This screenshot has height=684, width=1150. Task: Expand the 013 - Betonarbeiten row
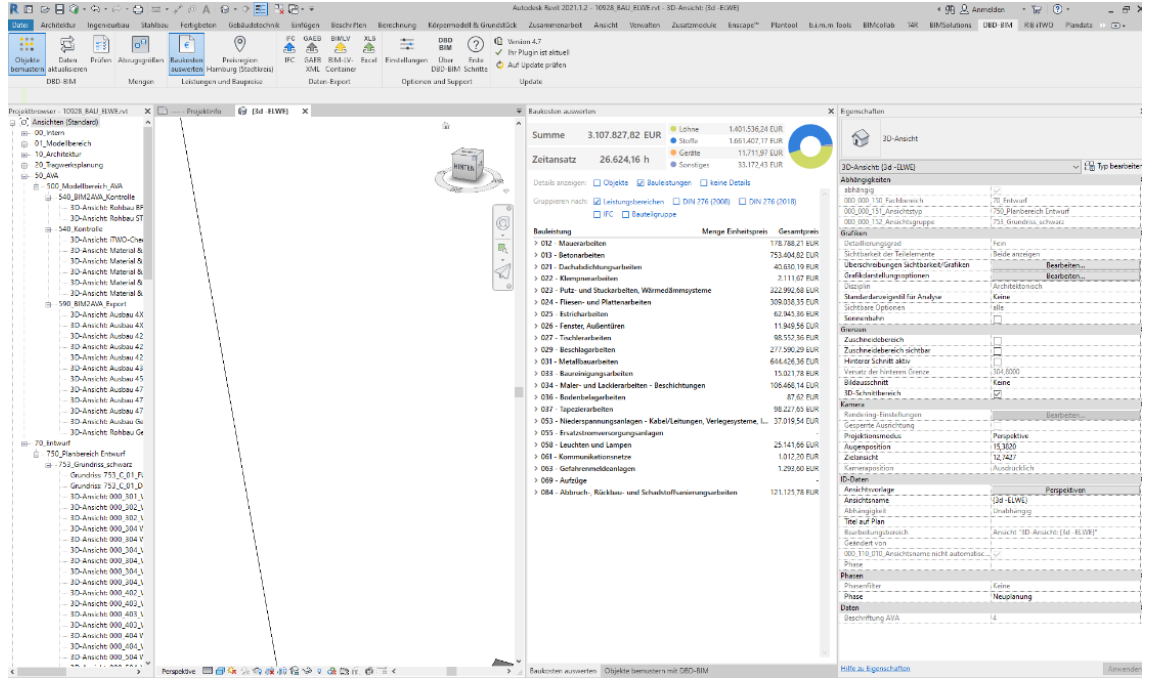point(536,255)
